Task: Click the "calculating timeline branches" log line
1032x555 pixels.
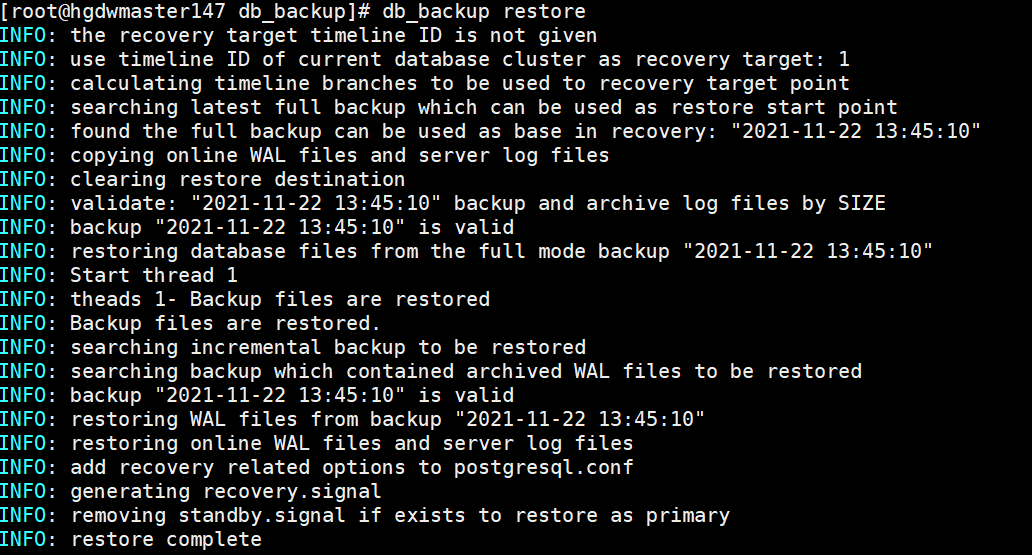Action: pos(460,83)
